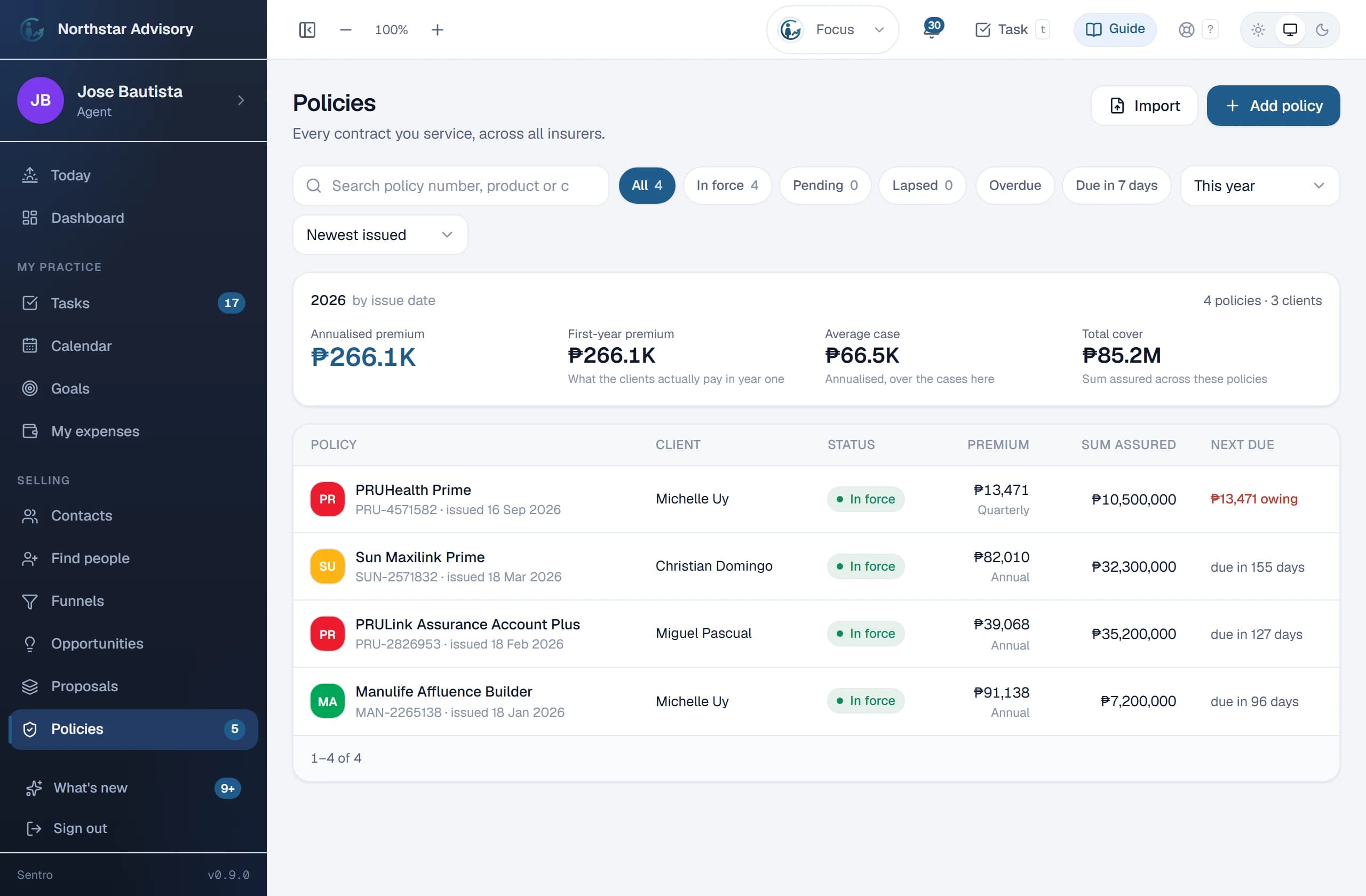This screenshot has width=1366, height=896.
Task: Expand Jose Bautista profile chevron
Action: click(241, 100)
